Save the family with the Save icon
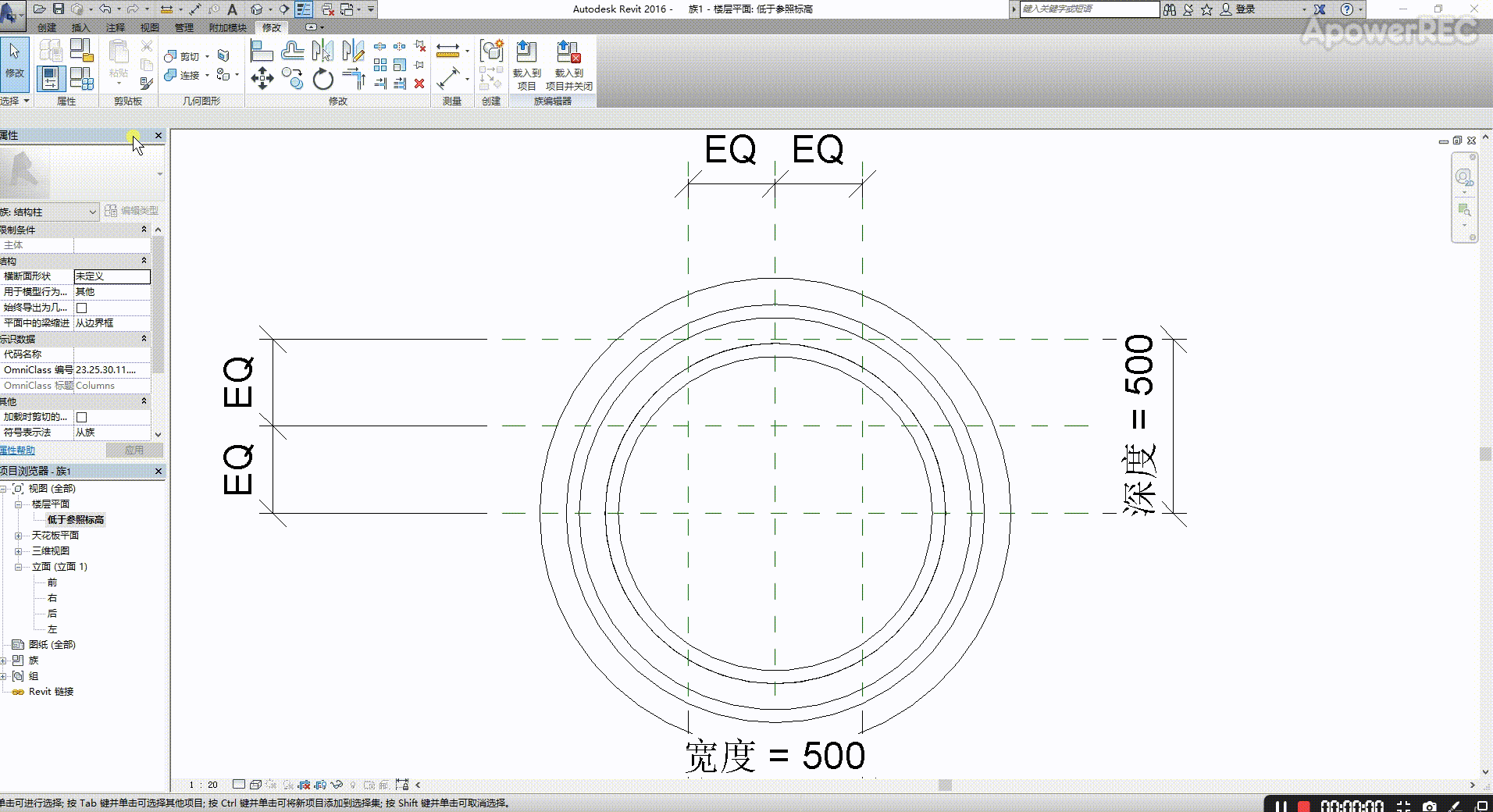The width and height of the screenshot is (1493, 812). (x=59, y=9)
